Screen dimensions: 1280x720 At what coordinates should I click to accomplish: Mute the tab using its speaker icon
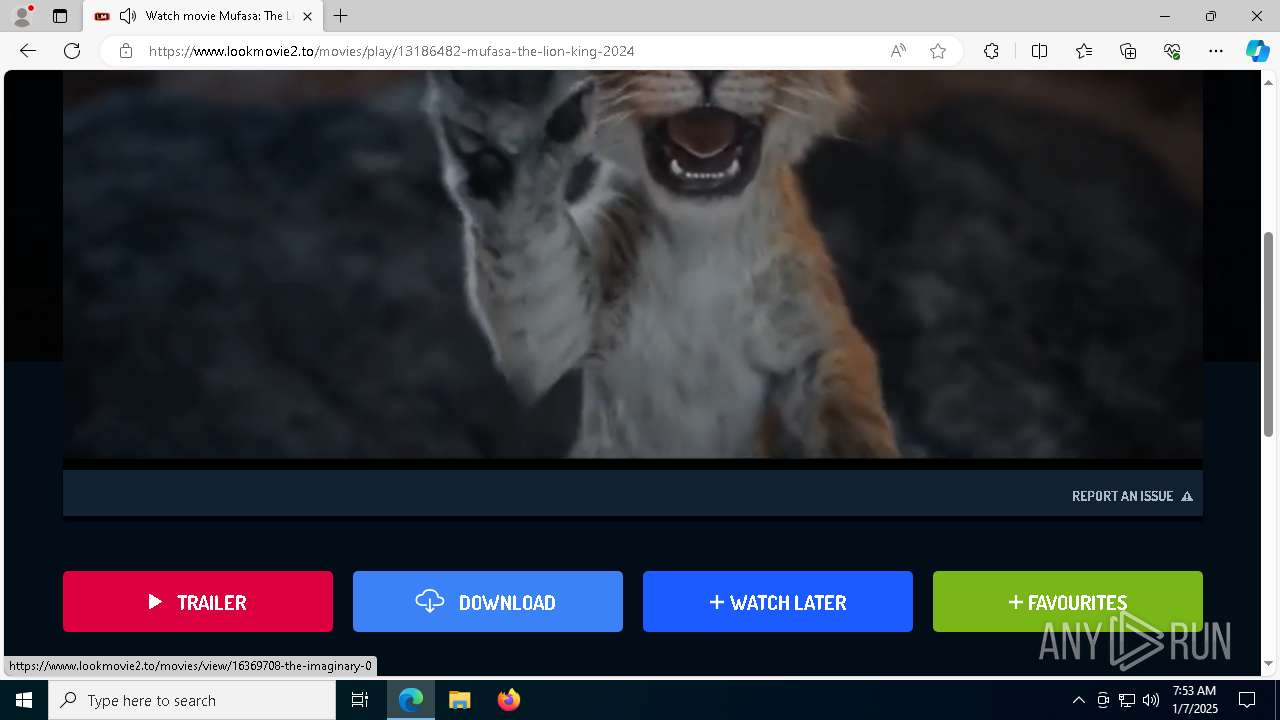[127, 16]
